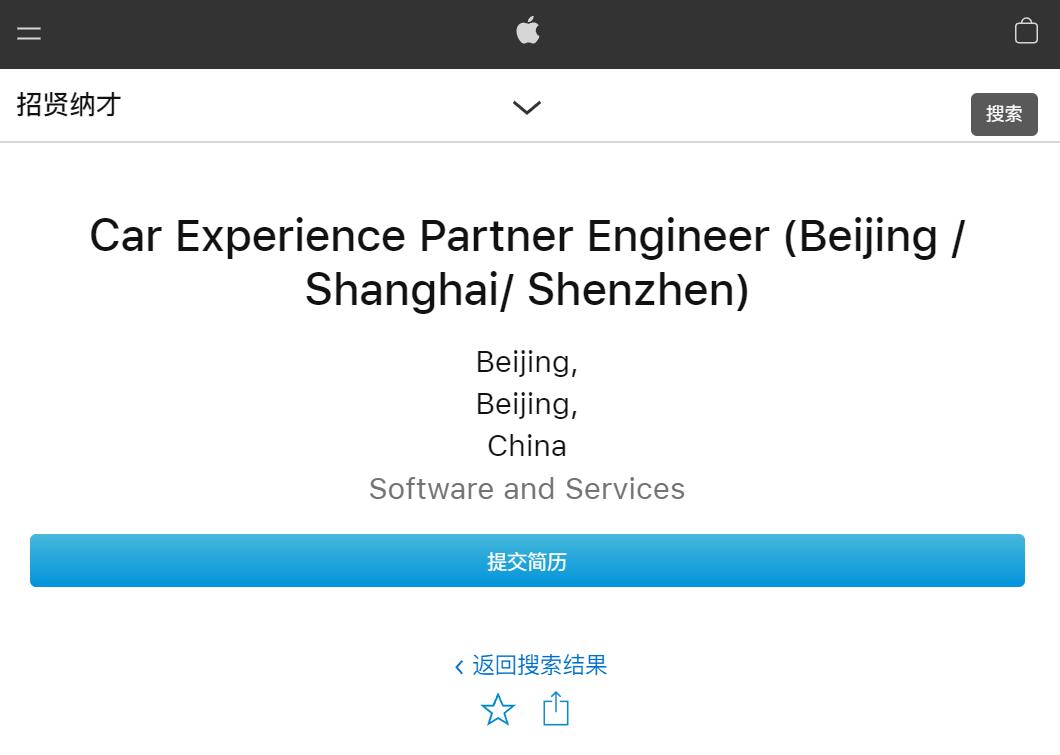Click the share icon below the job listing
Screen dimensions: 1060x755
pos(555,708)
